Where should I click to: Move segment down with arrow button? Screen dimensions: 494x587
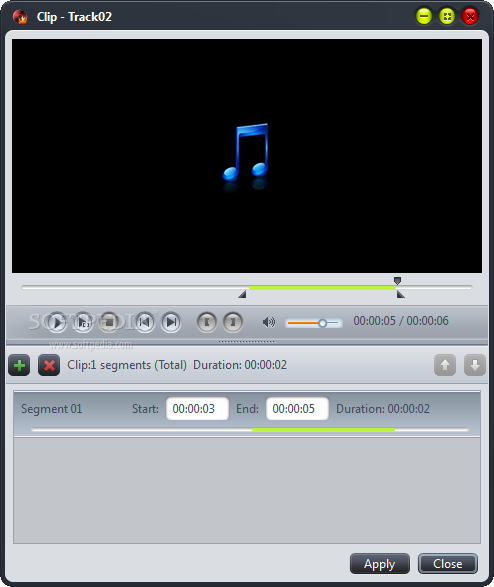[475, 365]
